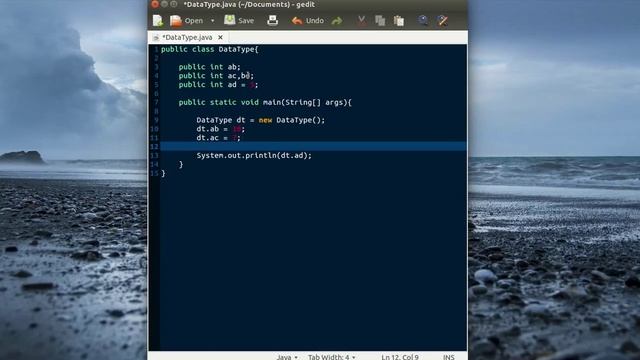This screenshot has height=360, width=640.
Task: Click the "dt.ac =" assignment line
Action: pyautogui.click(x=218, y=138)
